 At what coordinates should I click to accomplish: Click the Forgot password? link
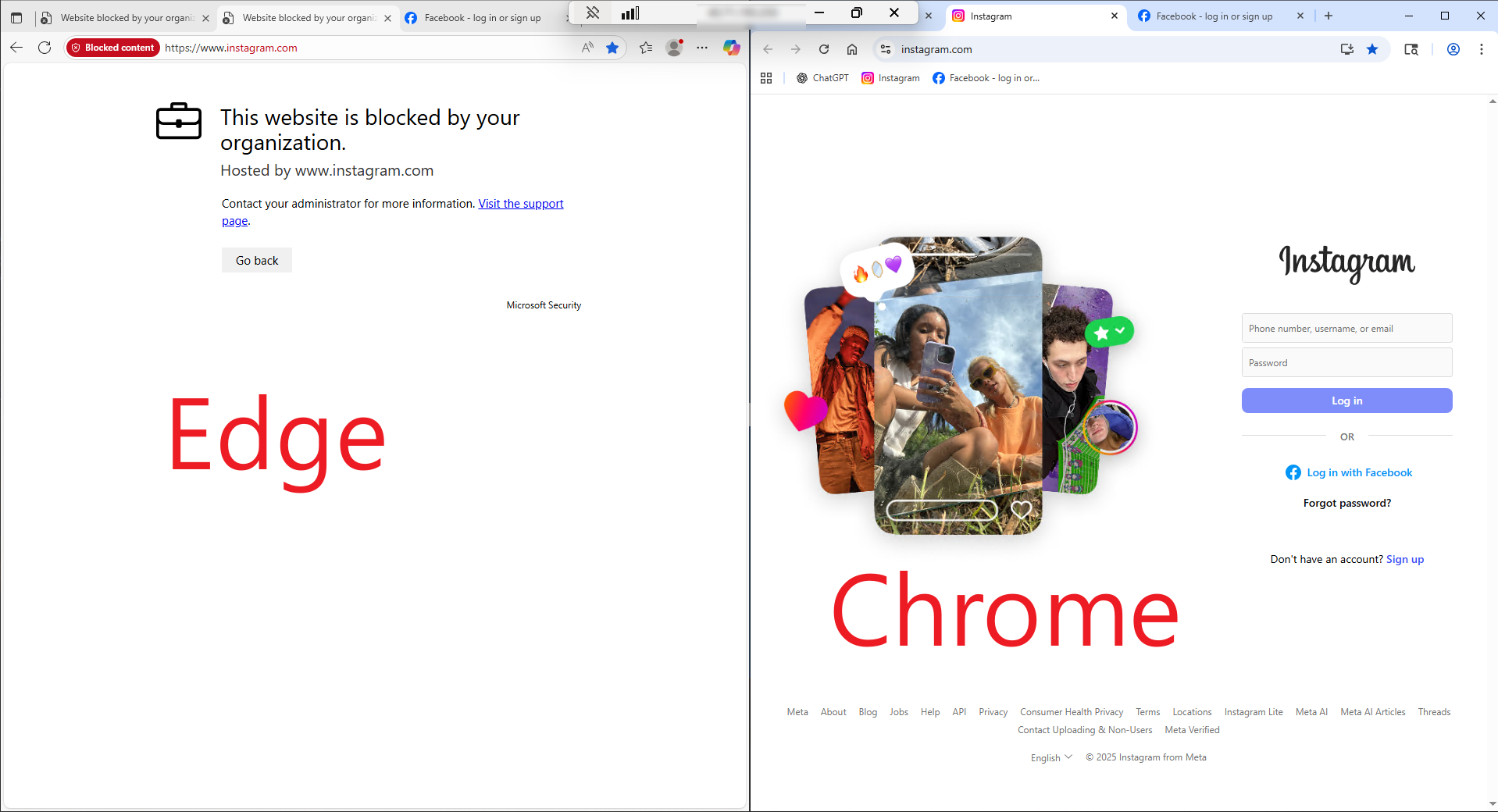point(1346,503)
